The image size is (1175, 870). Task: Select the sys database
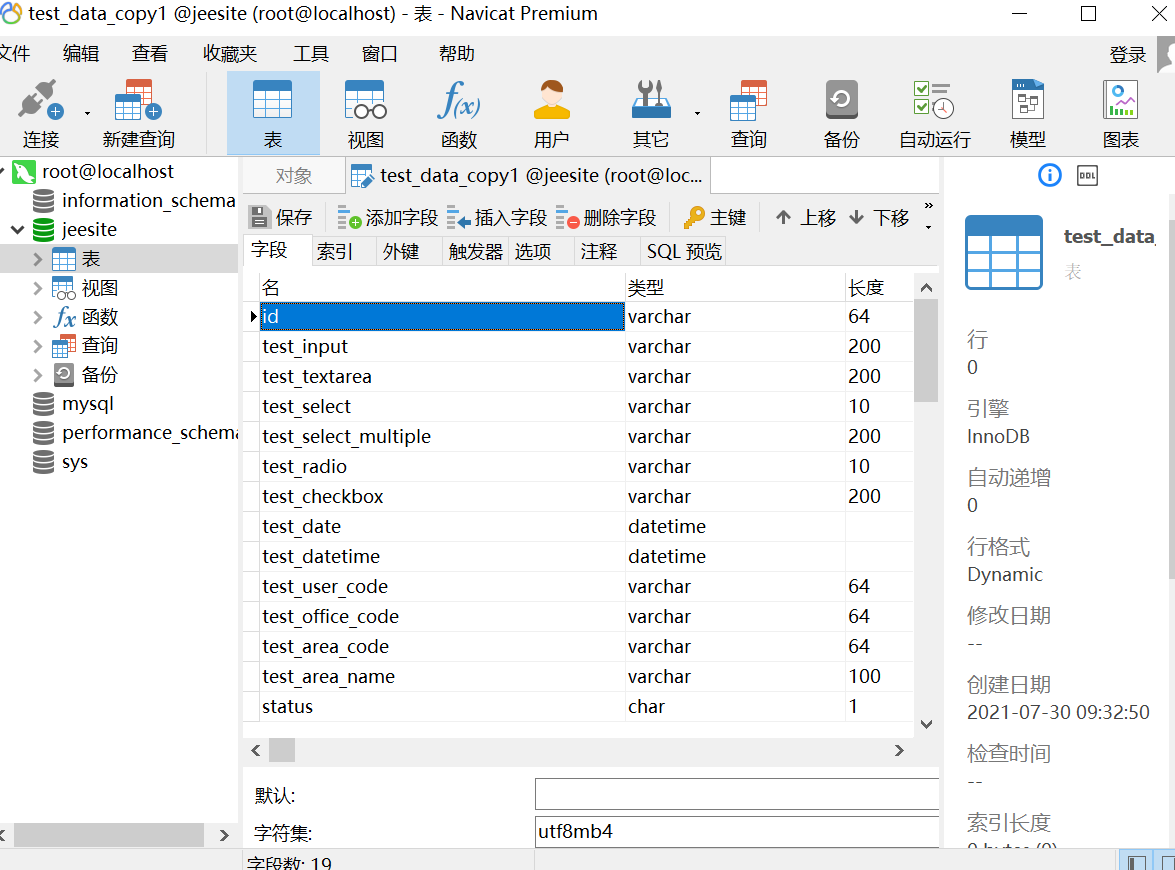point(75,462)
